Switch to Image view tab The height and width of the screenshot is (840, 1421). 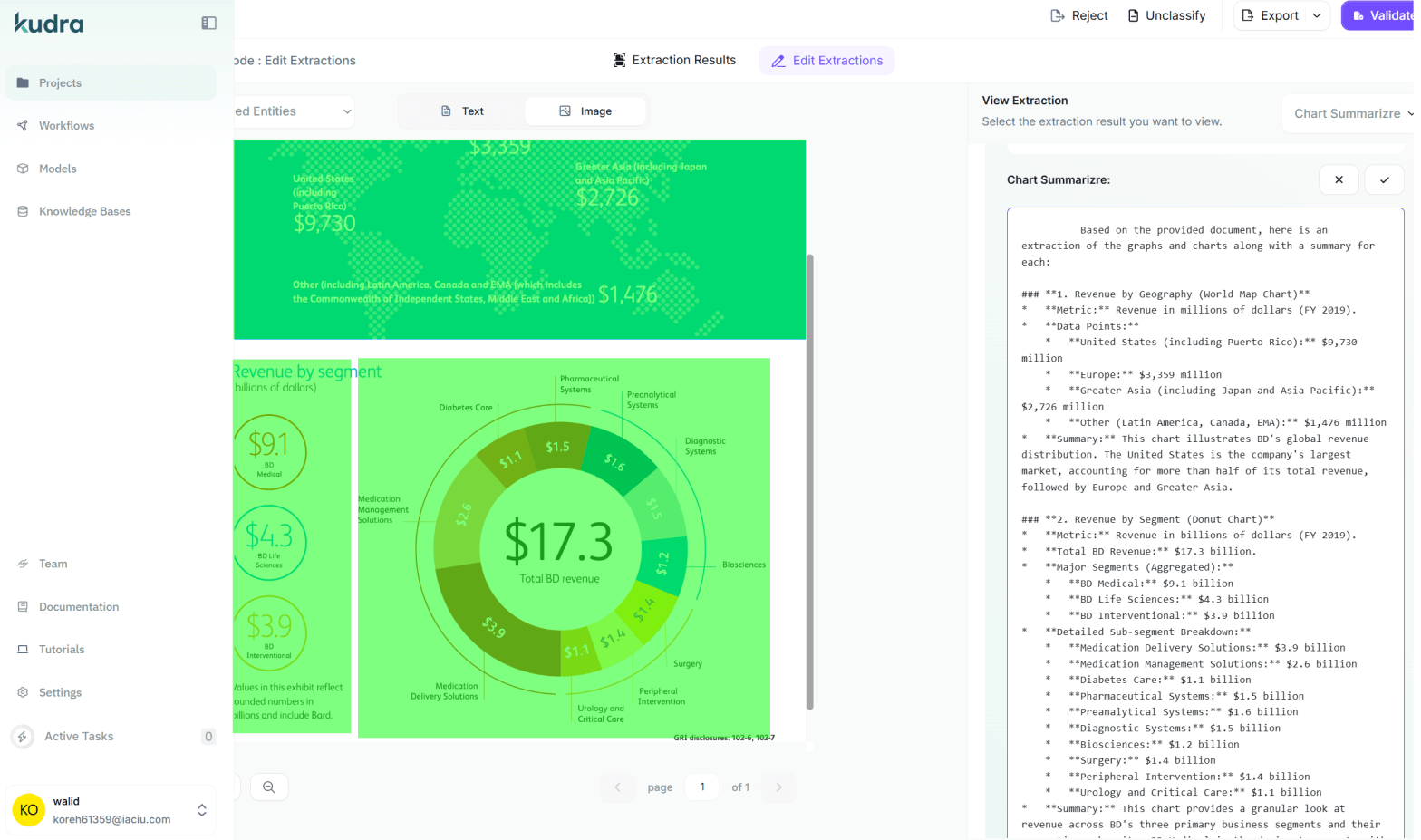(x=585, y=111)
